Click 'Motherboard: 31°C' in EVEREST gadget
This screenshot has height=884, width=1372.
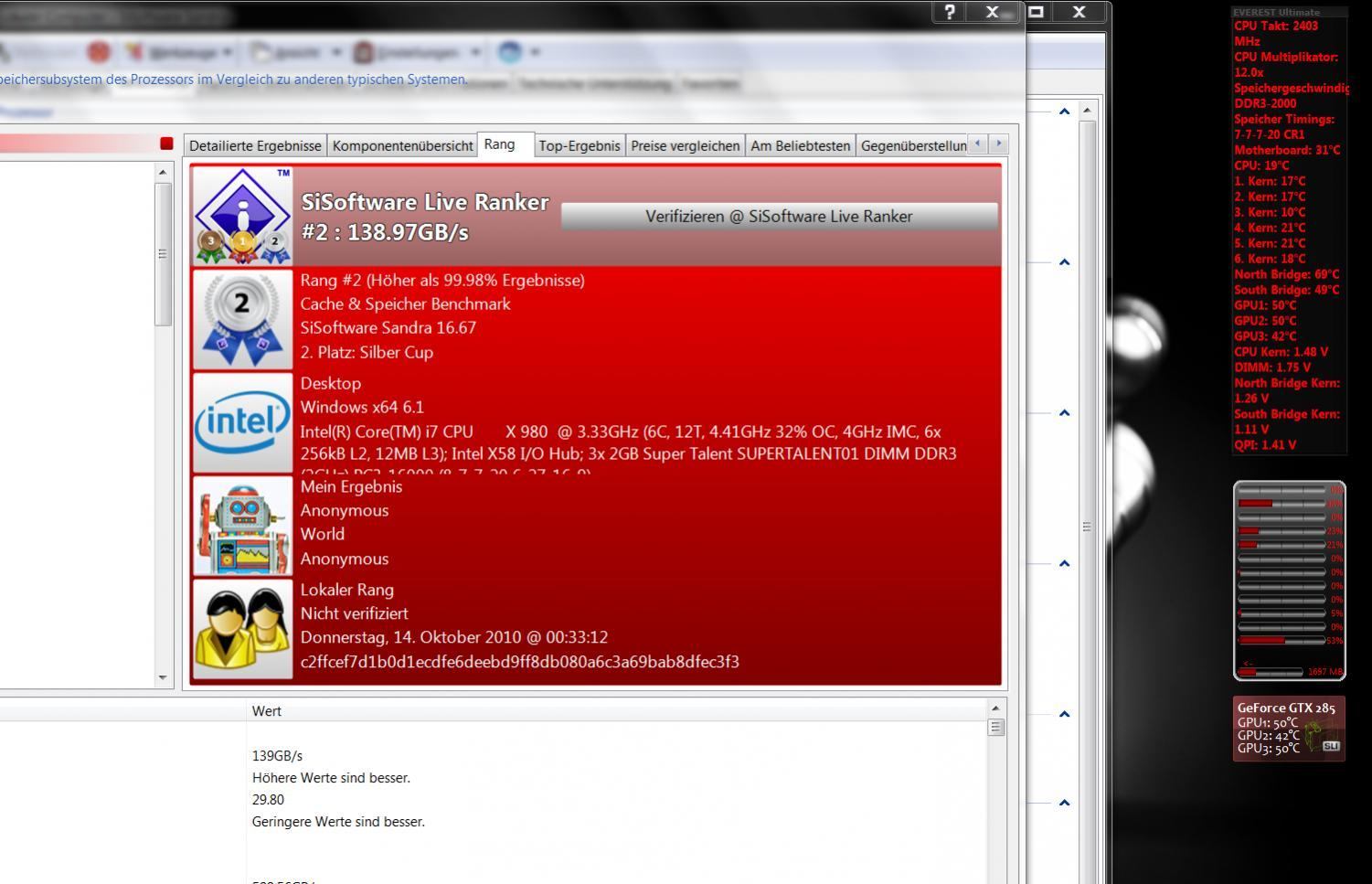(1287, 150)
